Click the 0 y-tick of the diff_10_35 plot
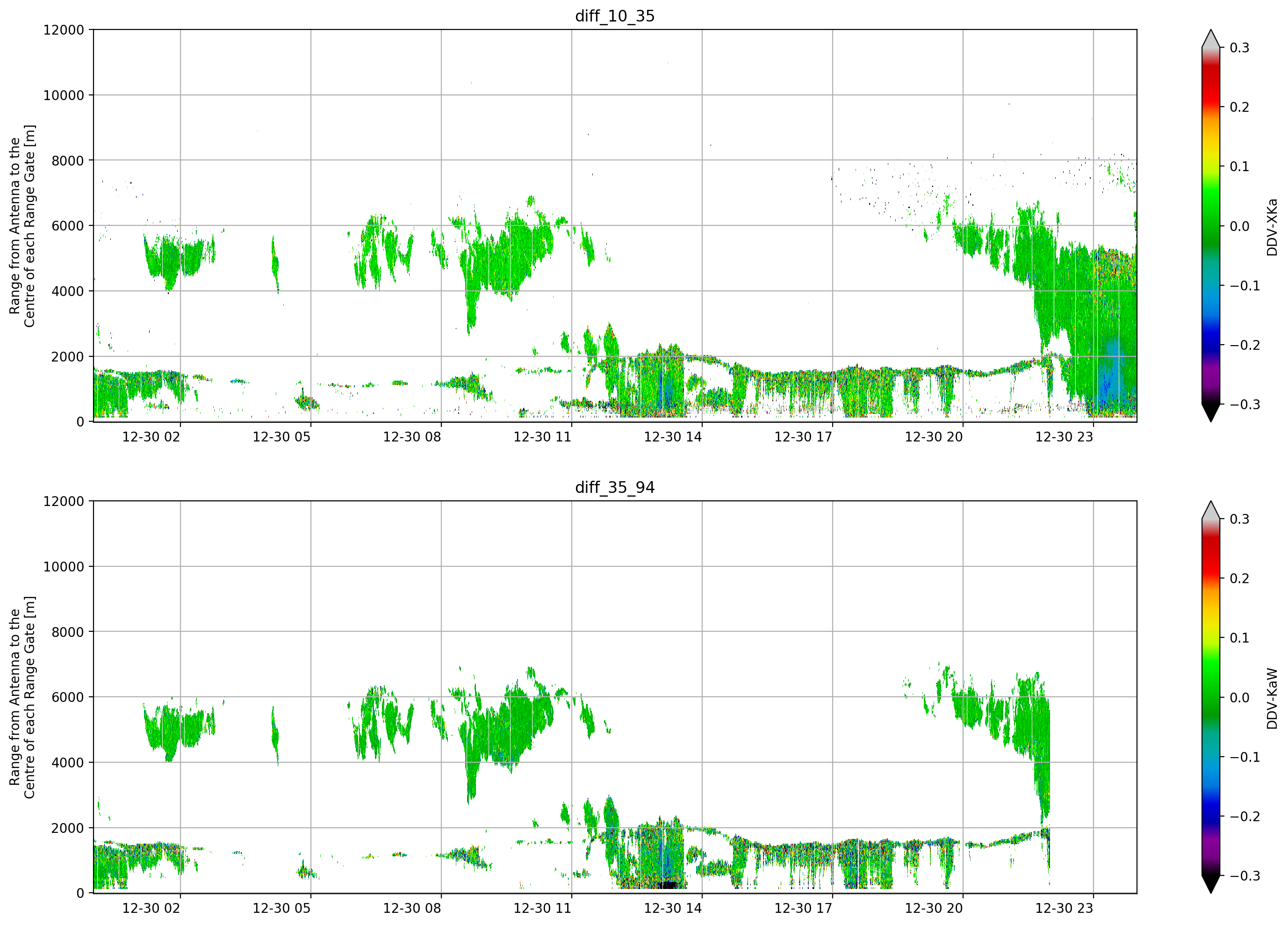Screen dimensions: 1288x925 tap(80, 422)
